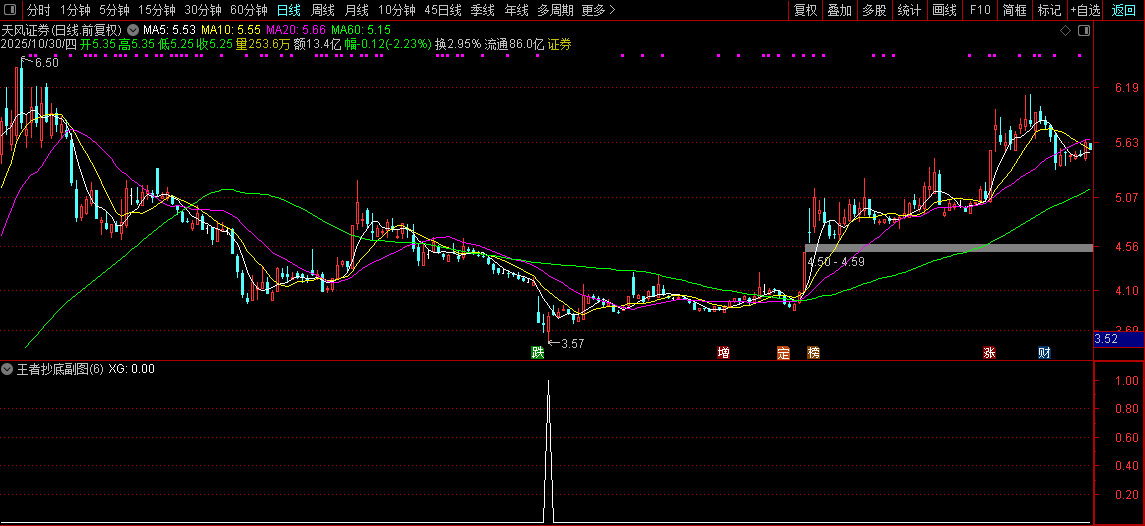1145x526 pixels.
Task: Open the dropdown arrow beside 天风证券 title
Action: (x=132, y=31)
